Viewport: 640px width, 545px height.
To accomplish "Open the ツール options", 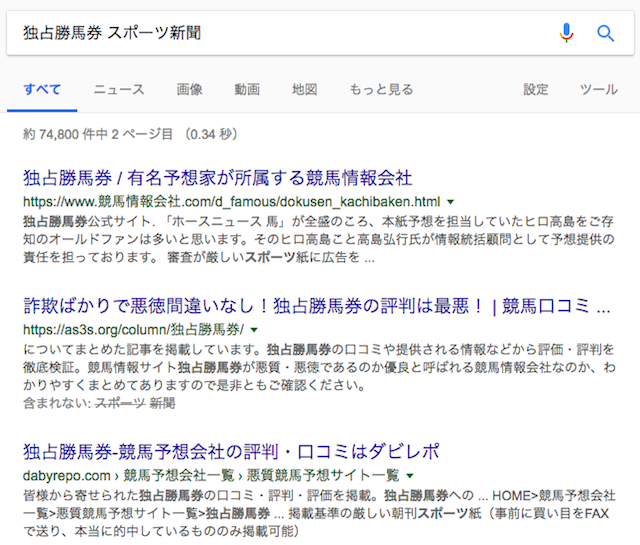I will 599,89.
